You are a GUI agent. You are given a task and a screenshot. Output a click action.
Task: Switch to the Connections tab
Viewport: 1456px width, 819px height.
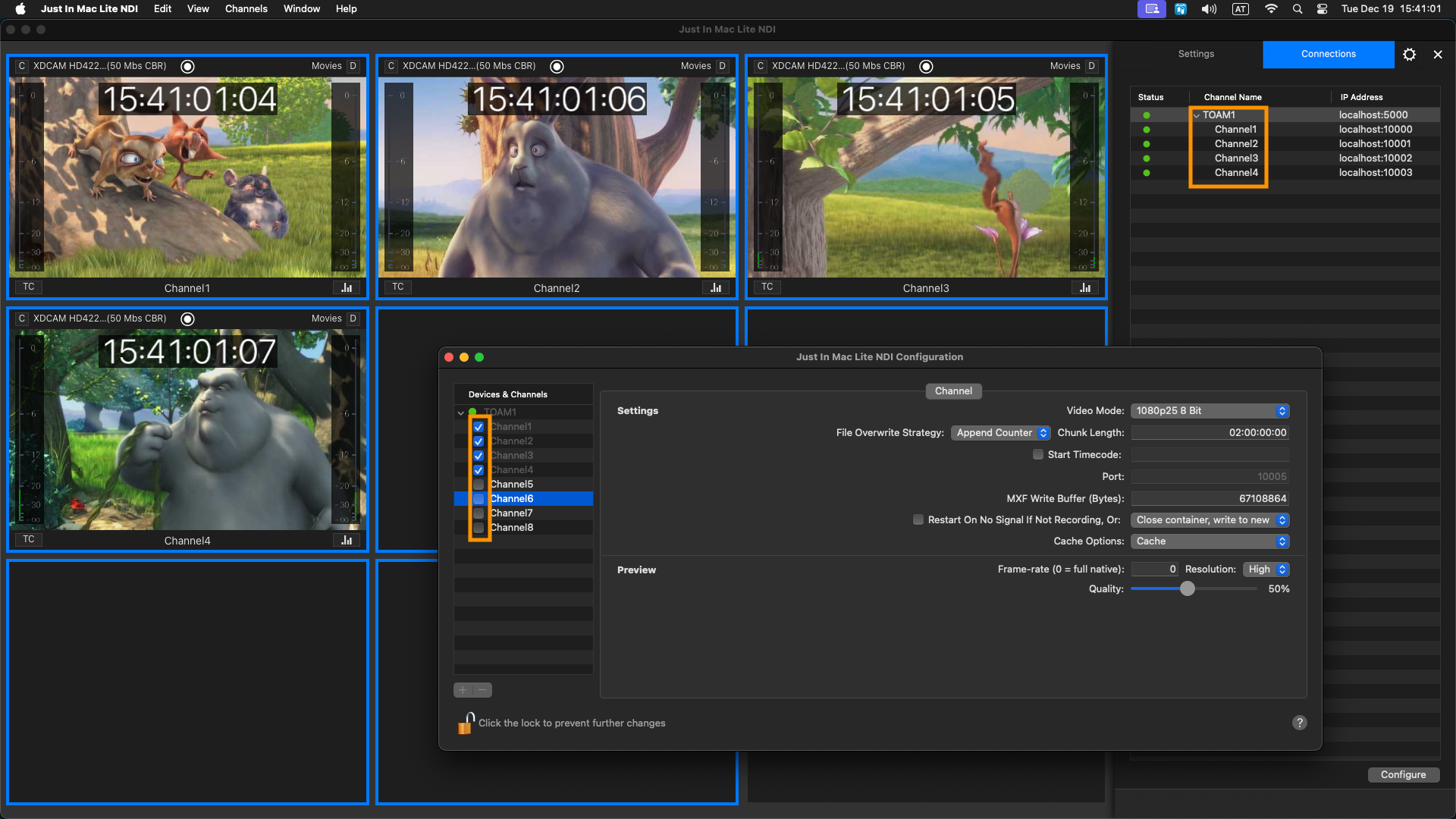point(1328,55)
